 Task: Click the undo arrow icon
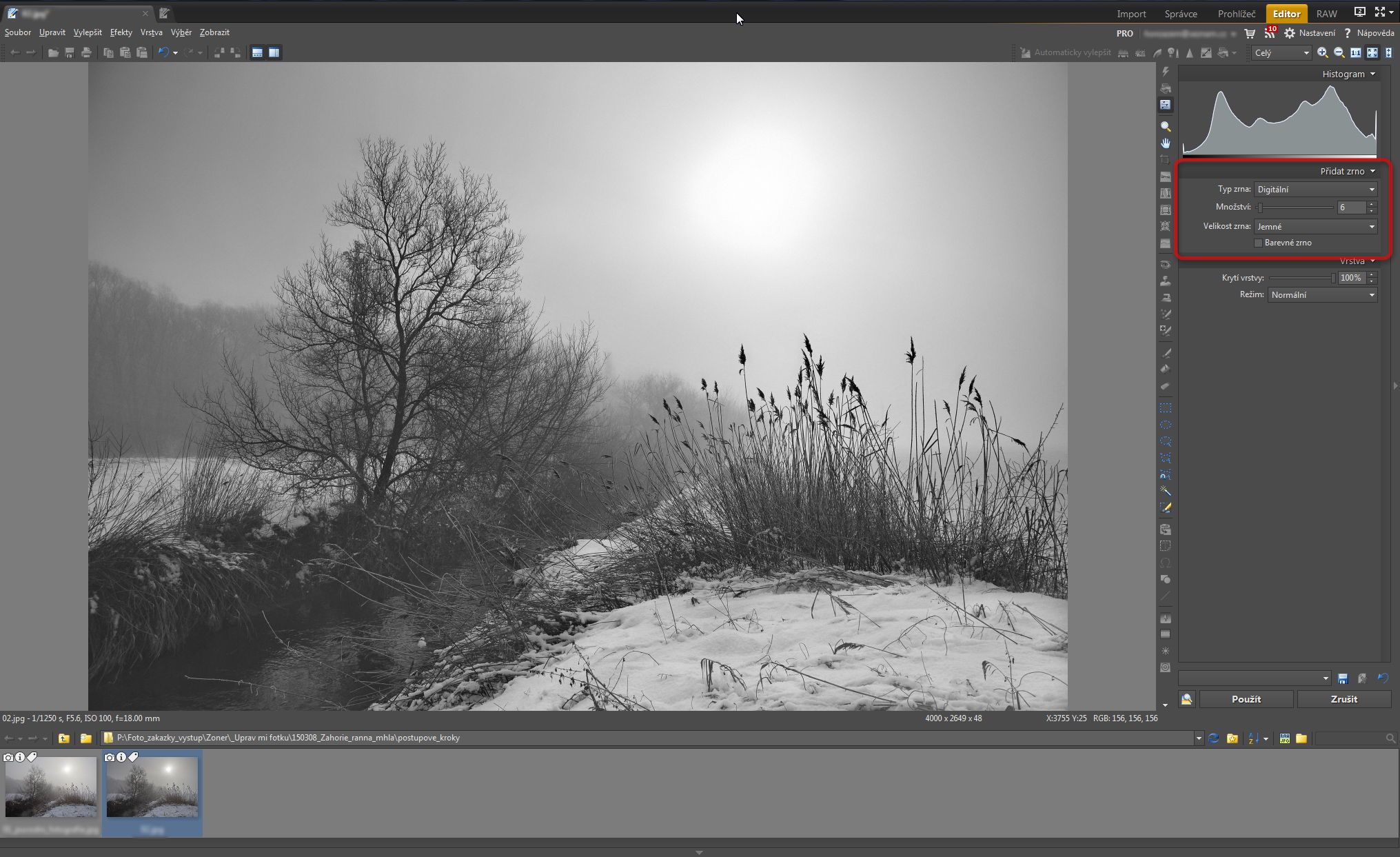[163, 52]
